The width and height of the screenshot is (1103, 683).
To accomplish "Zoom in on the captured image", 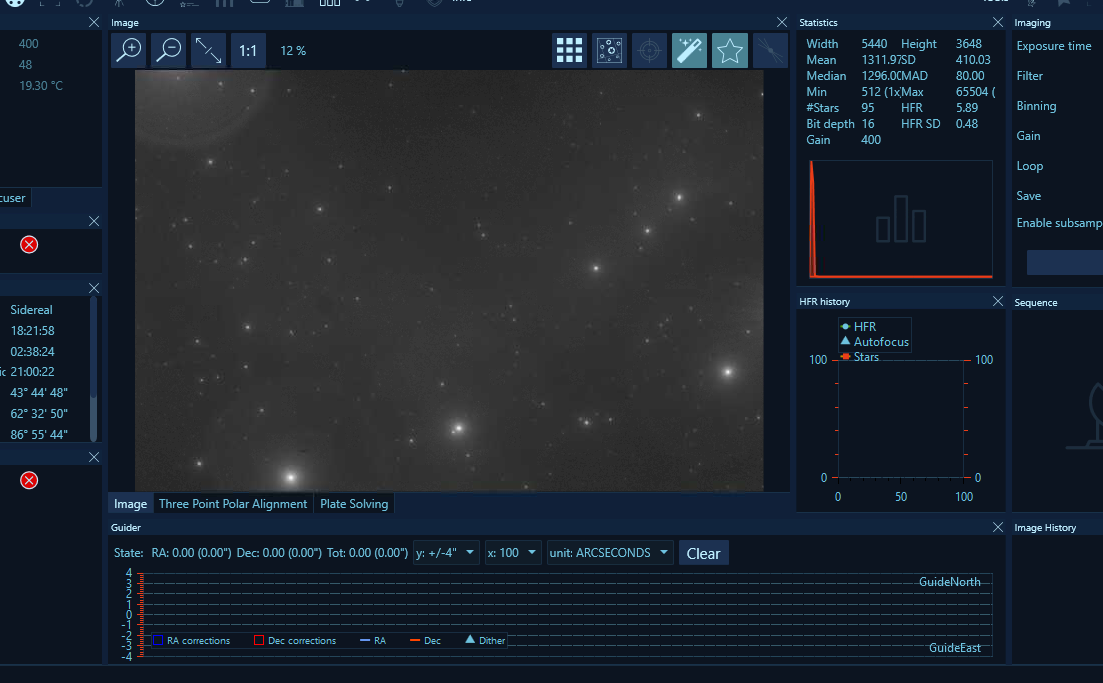I will point(129,51).
